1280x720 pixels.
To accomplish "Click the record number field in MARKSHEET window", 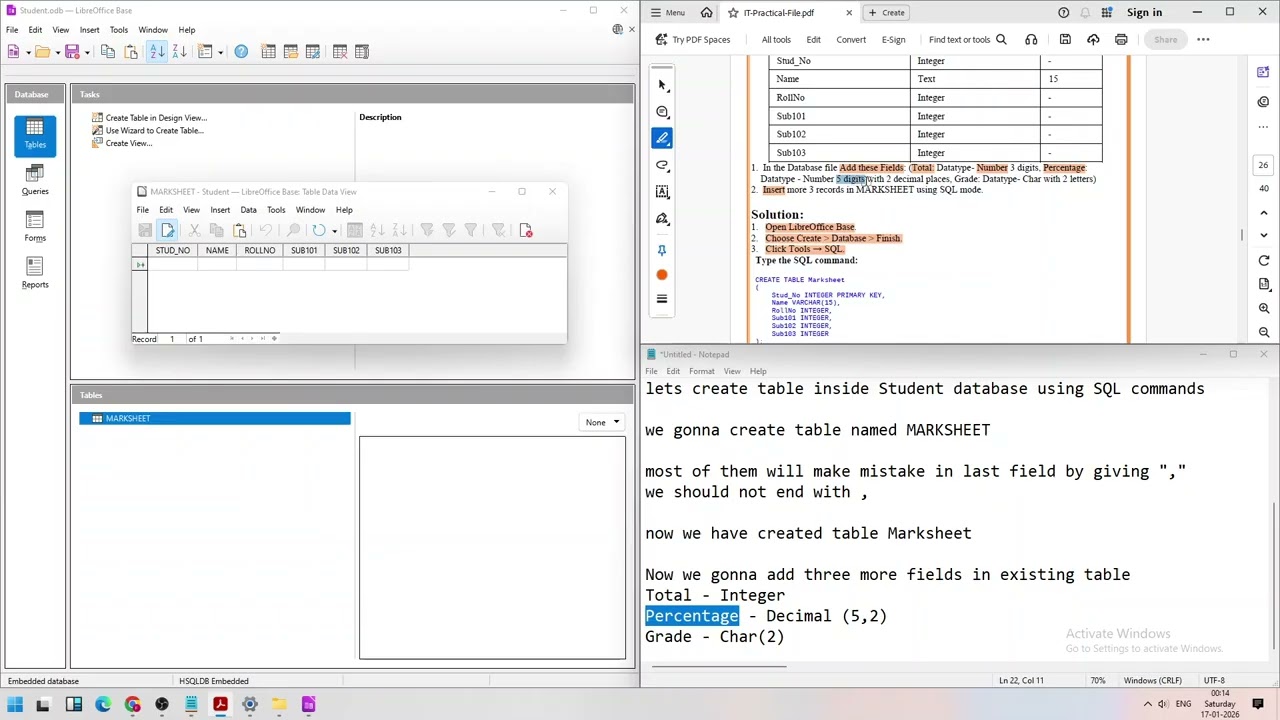I will point(171,339).
